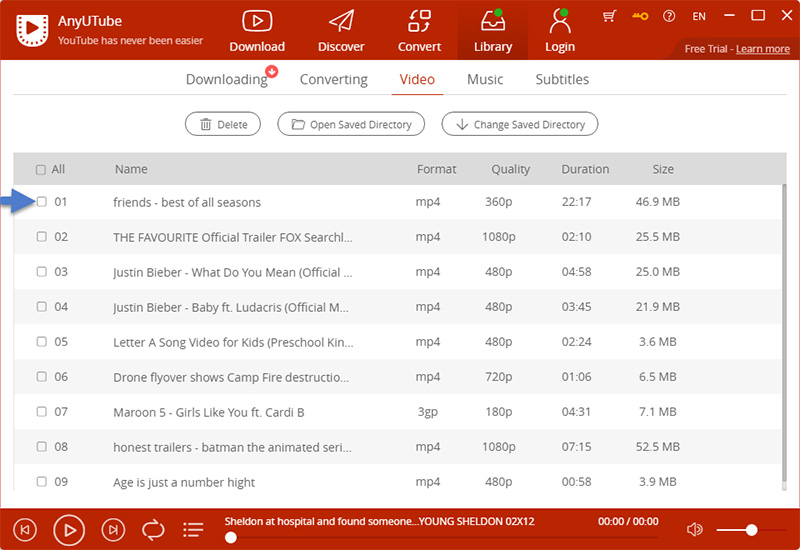The image size is (800, 550).
Task: Click the shopping cart icon
Action: point(609,16)
